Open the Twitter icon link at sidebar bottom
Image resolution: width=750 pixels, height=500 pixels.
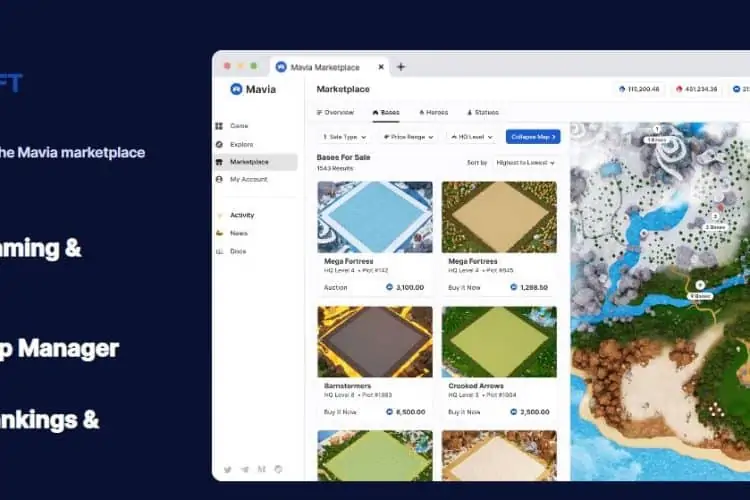pos(228,469)
